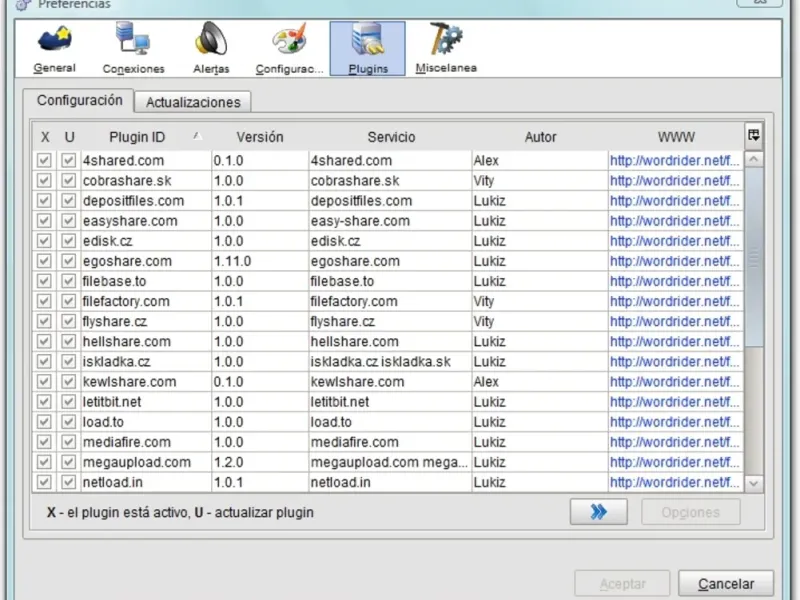Select the mediafire.com plugin row
The height and width of the screenshot is (600, 800).
[x=127, y=442]
